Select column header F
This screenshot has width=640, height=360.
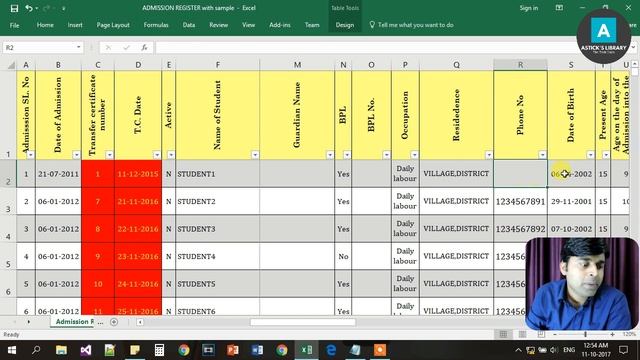click(218, 65)
